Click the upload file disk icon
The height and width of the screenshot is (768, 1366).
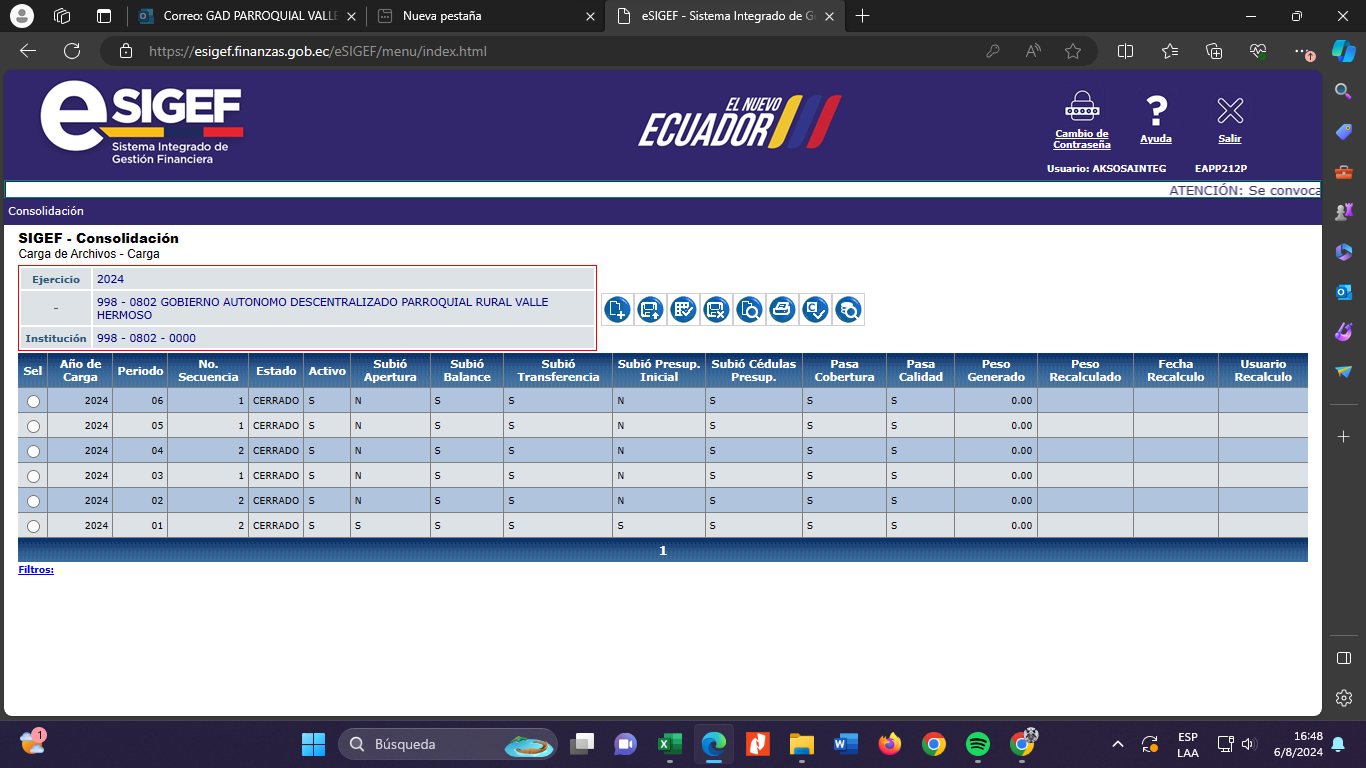pos(650,310)
